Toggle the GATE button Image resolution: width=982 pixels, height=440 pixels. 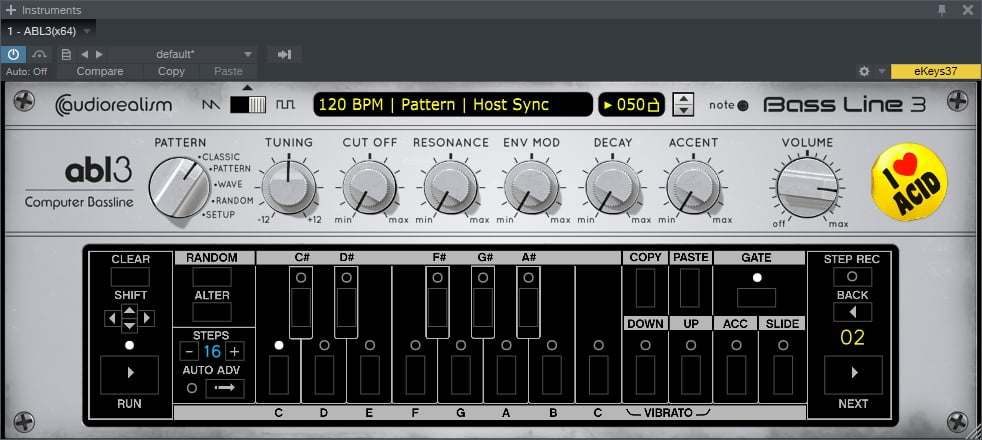click(757, 297)
